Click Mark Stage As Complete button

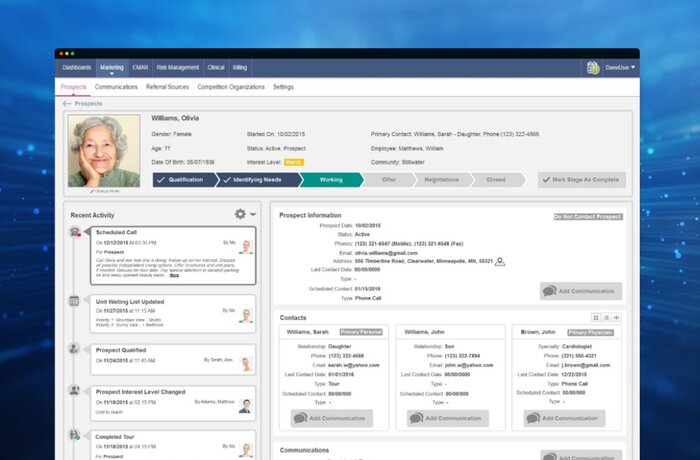click(x=582, y=180)
